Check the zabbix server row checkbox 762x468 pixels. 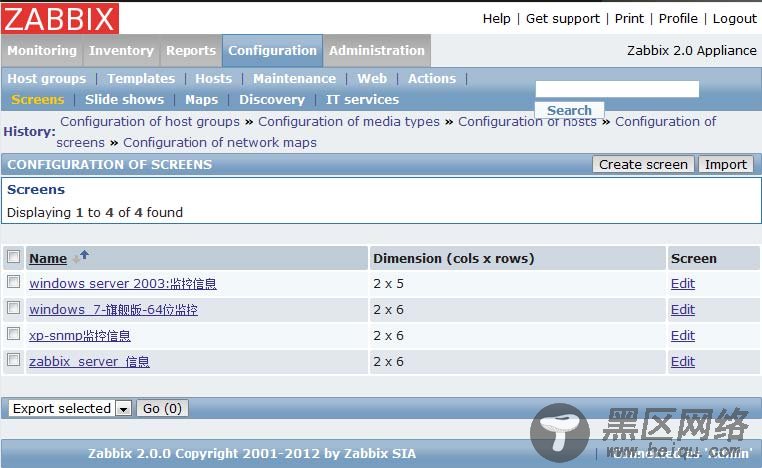(x=14, y=360)
